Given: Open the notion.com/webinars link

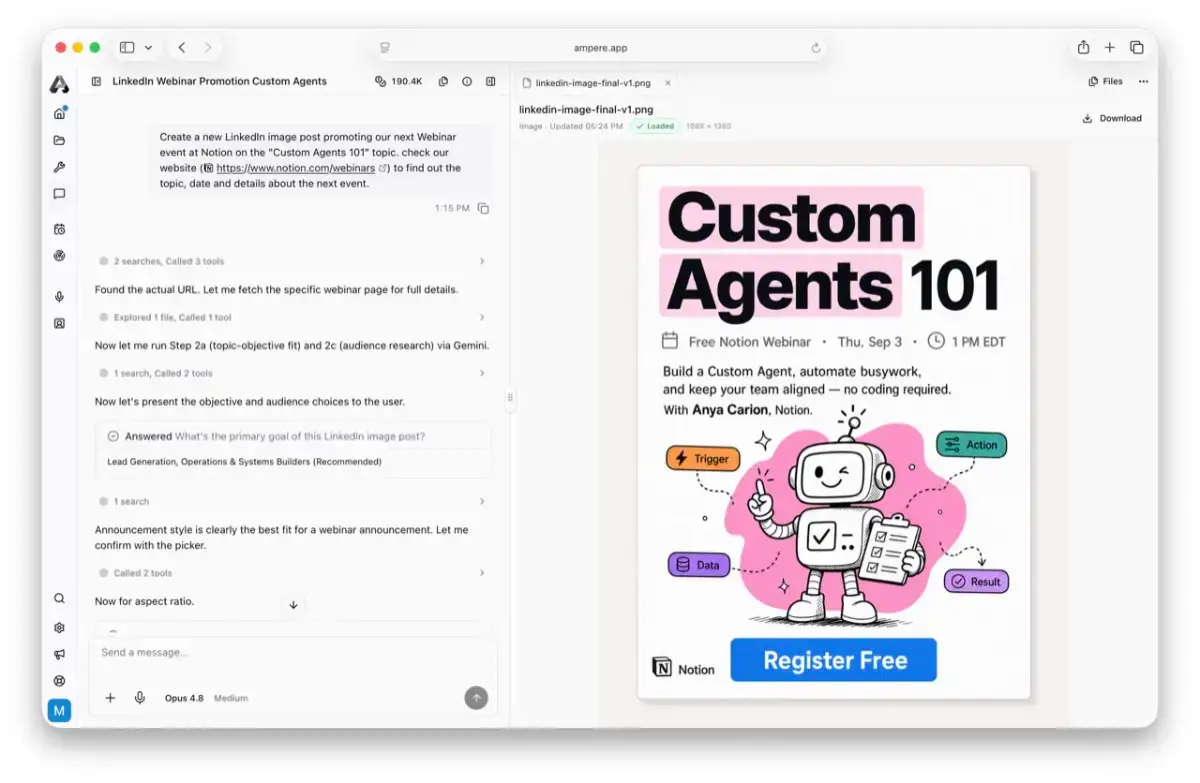Looking at the screenshot, I should coord(295,168).
